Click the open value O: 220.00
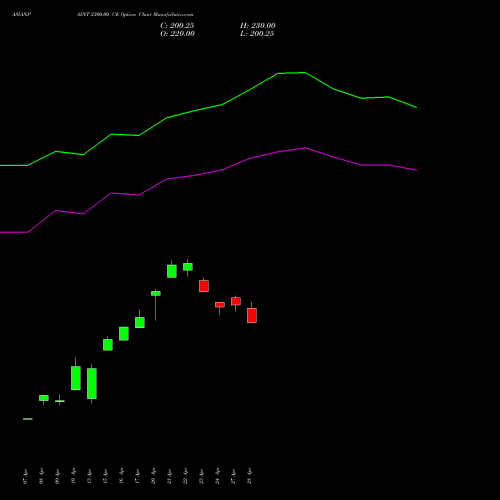The image size is (500, 500). tap(177, 34)
